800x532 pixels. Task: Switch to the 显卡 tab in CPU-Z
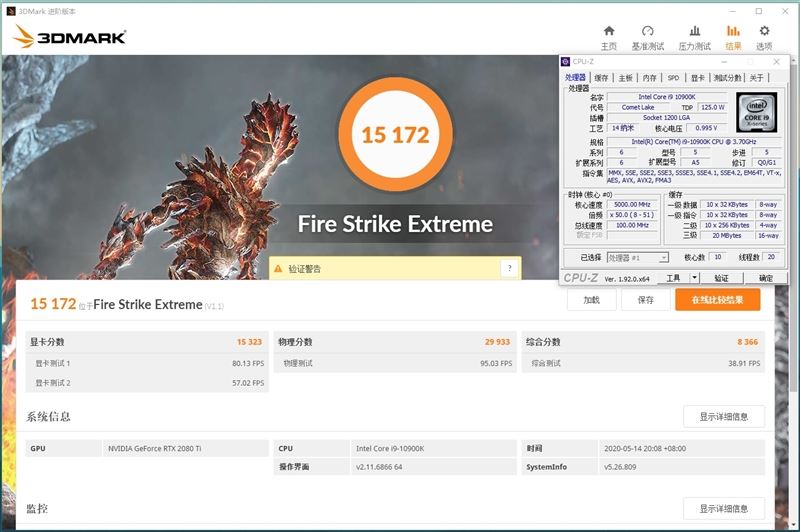pyautogui.click(x=697, y=78)
